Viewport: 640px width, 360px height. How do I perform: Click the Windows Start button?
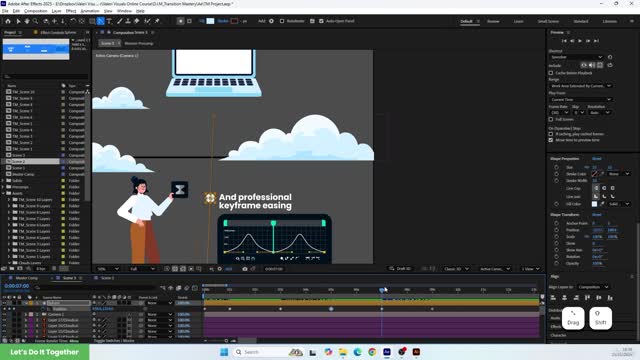224,352
